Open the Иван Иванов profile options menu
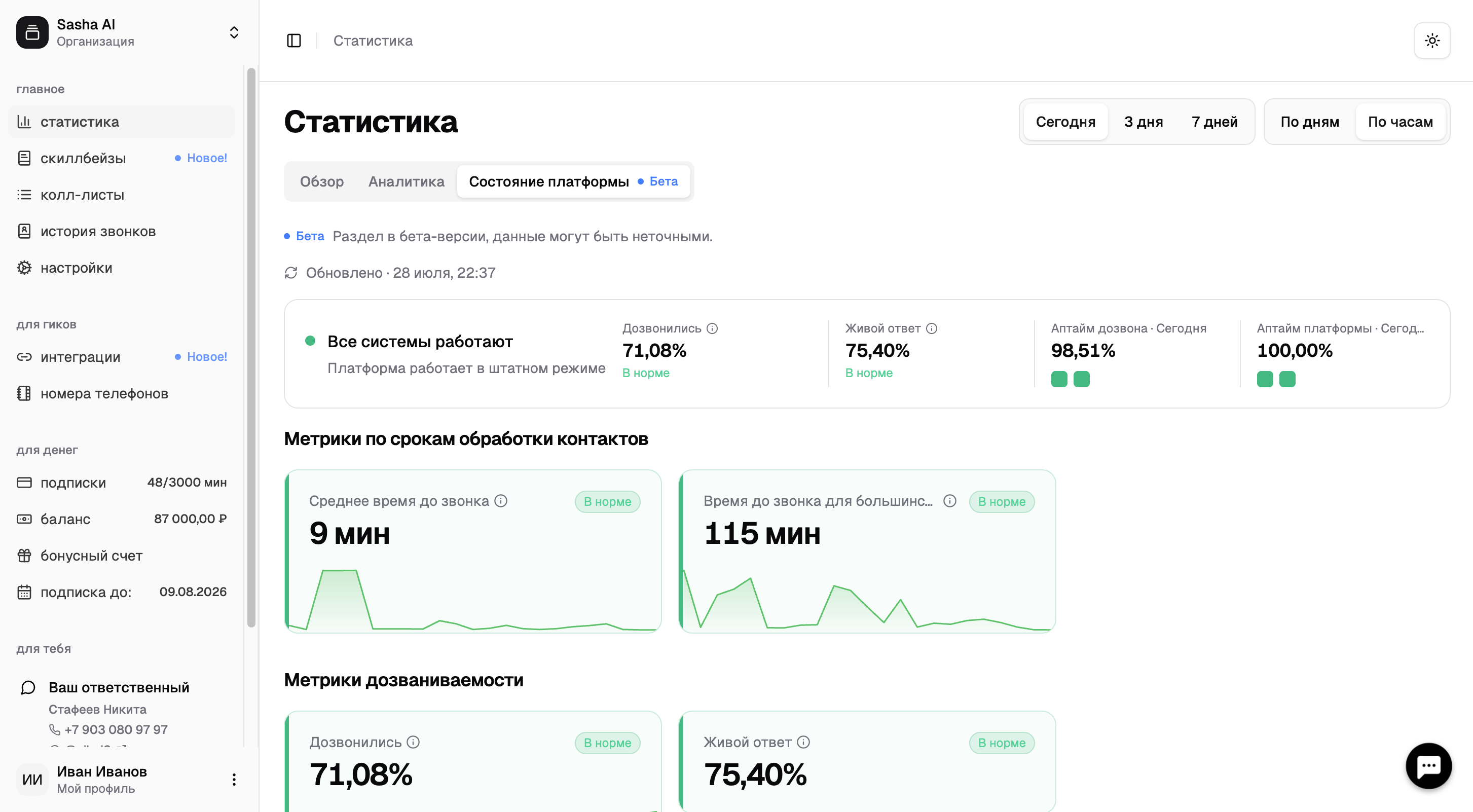1473x812 pixels. [x=234, y=780]
